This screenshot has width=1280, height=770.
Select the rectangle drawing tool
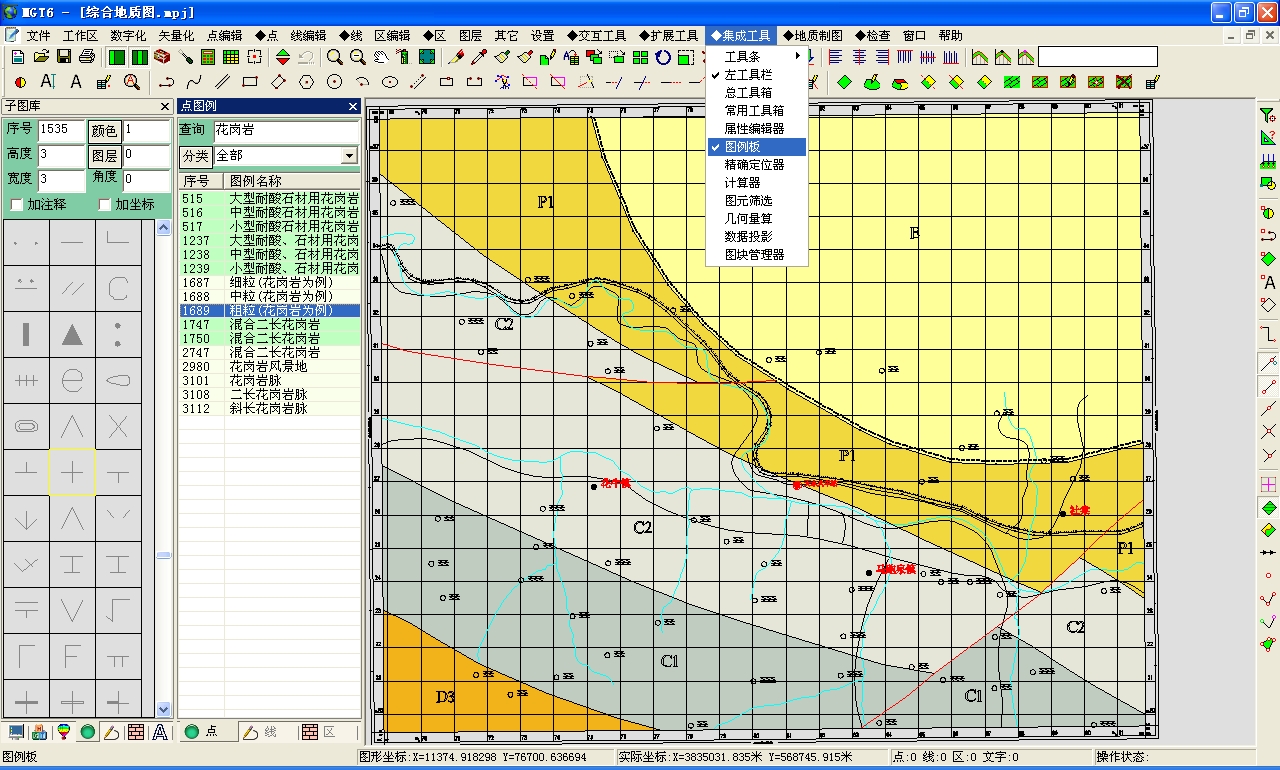(250, 82)
